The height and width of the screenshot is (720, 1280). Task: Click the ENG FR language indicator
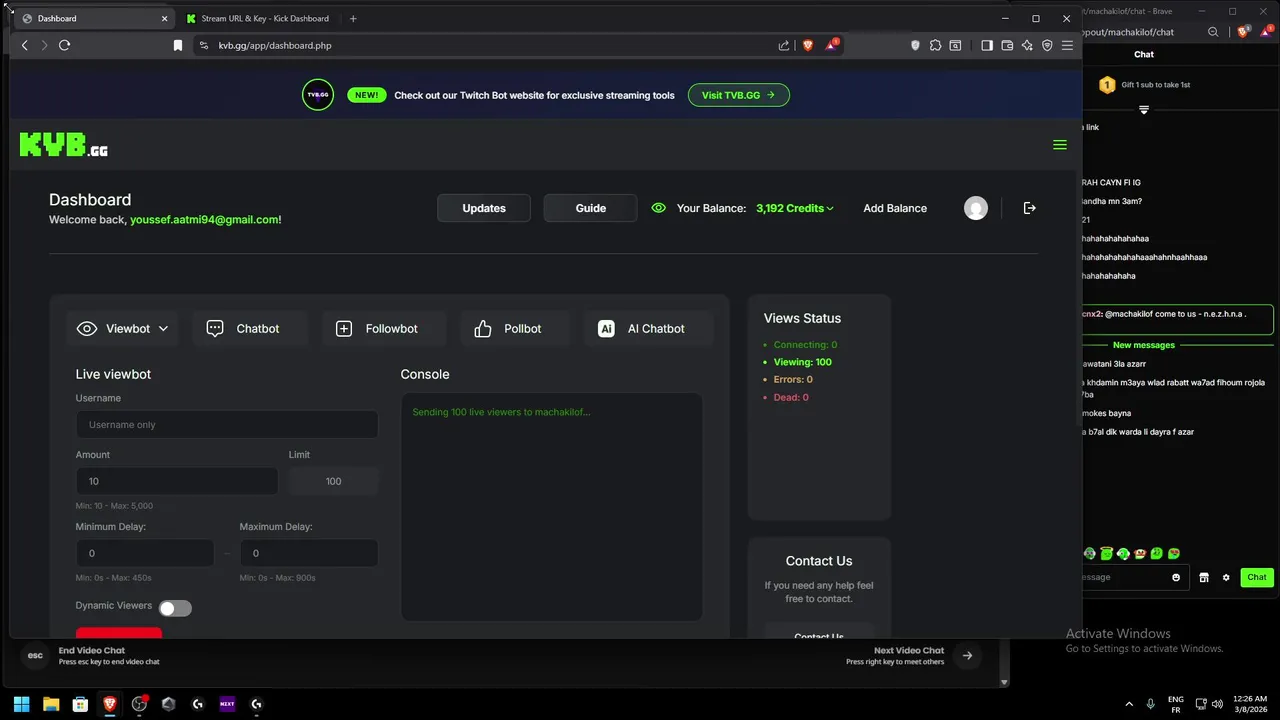pos(1176,704)
